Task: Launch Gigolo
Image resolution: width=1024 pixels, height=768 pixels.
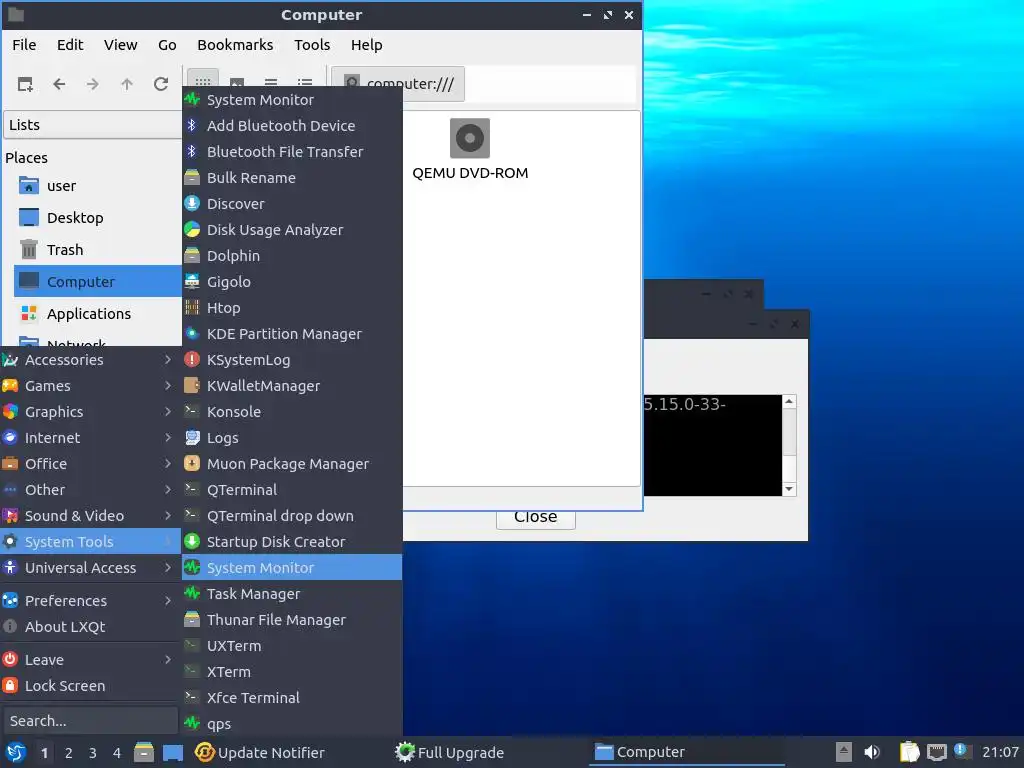Action: [292, 282]
